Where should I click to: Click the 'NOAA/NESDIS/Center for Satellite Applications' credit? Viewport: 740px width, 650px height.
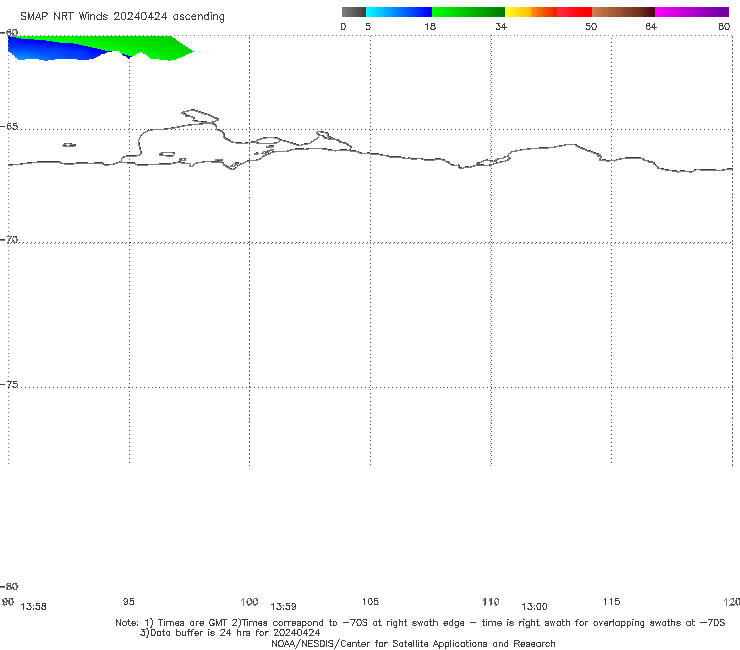pos(413,644)
